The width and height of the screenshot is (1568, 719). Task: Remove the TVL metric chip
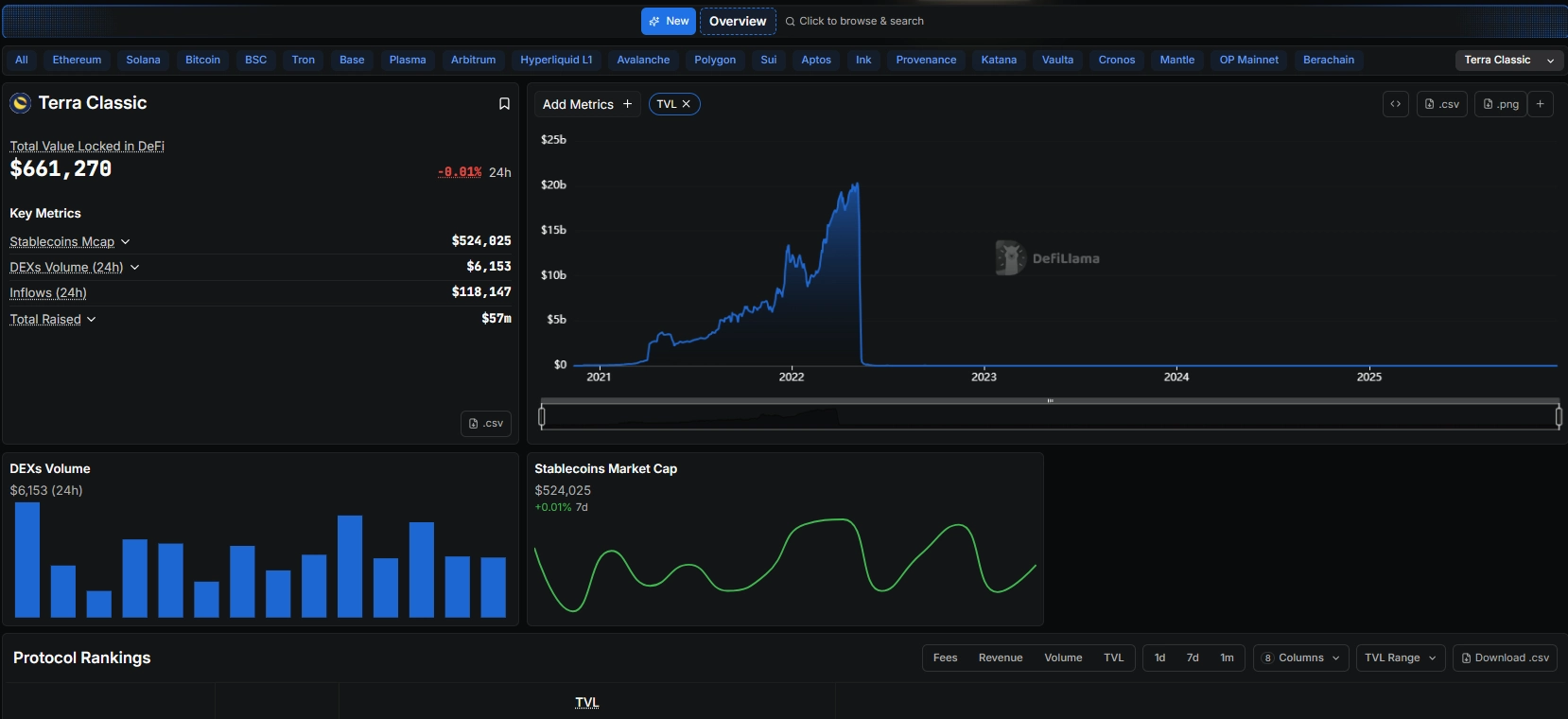687,104
